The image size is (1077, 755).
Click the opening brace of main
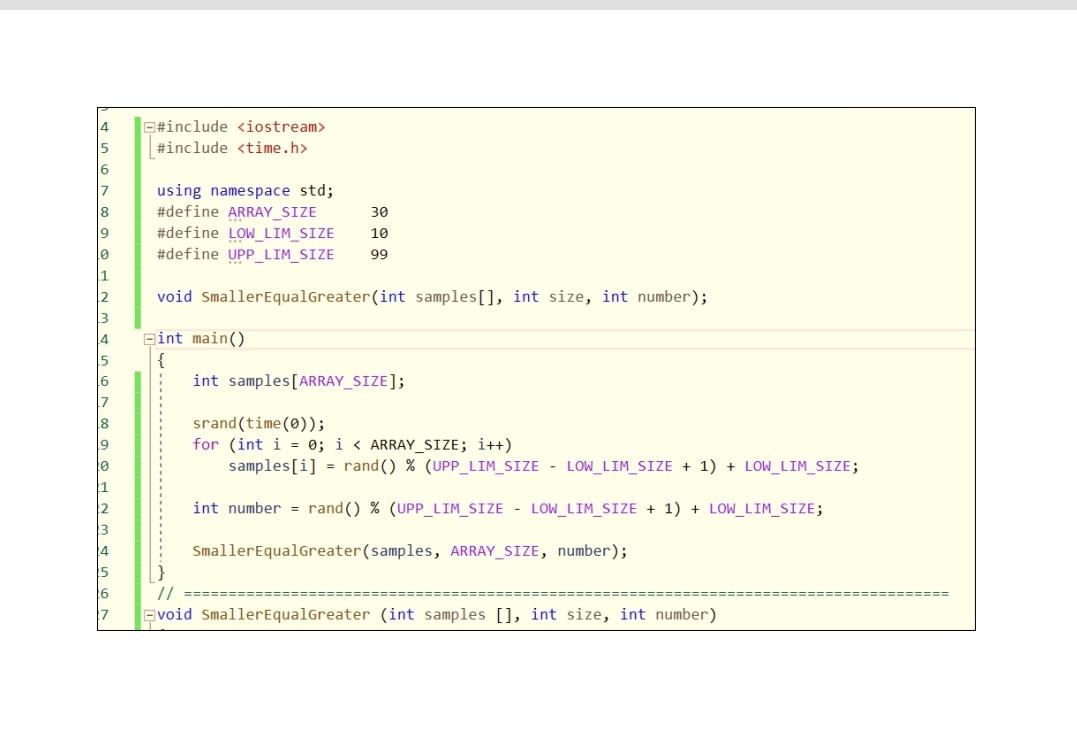click(x=161, y=360)
